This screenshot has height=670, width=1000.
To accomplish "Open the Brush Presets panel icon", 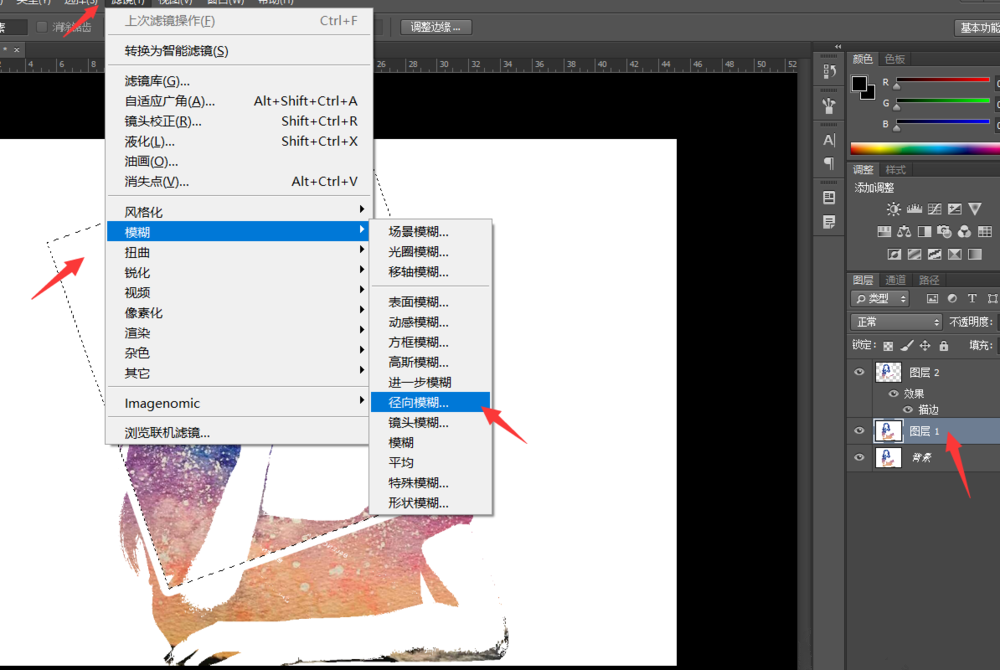I will pyautogui.click(x=829, y=105).
